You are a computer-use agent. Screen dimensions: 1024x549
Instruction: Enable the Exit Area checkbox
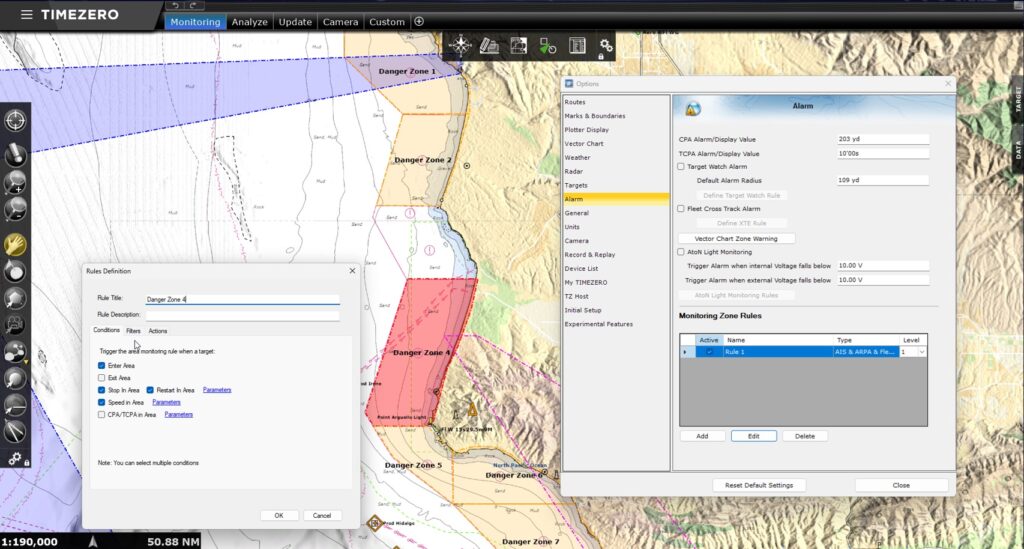coord(101,378)
